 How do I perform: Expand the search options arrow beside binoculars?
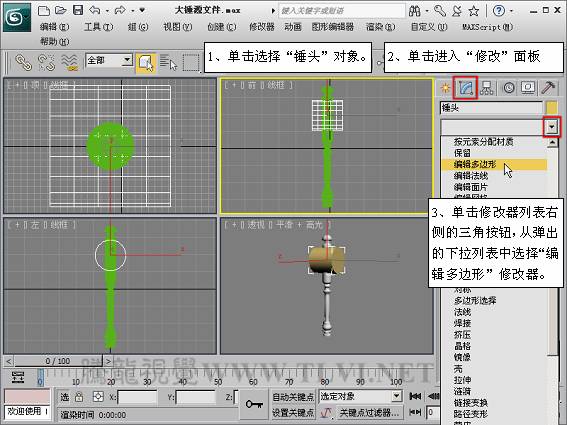point(427,11)
